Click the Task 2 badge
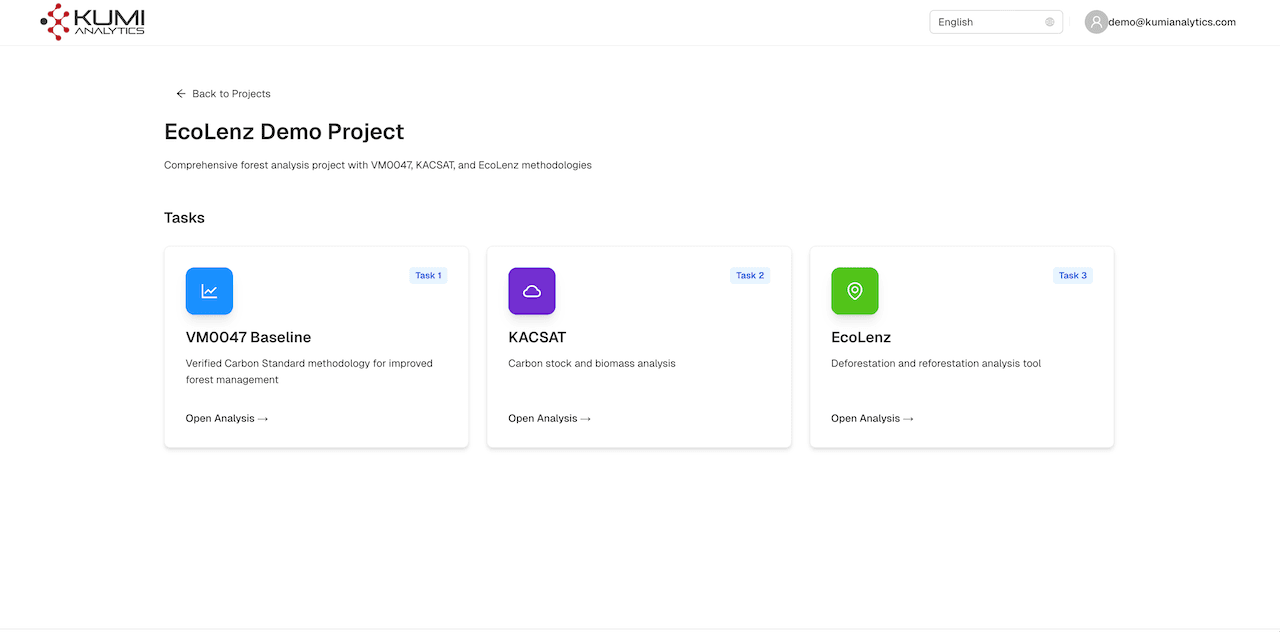This screenshot has width=1280, height=632. pyautogui.click(x=750, y=275)
